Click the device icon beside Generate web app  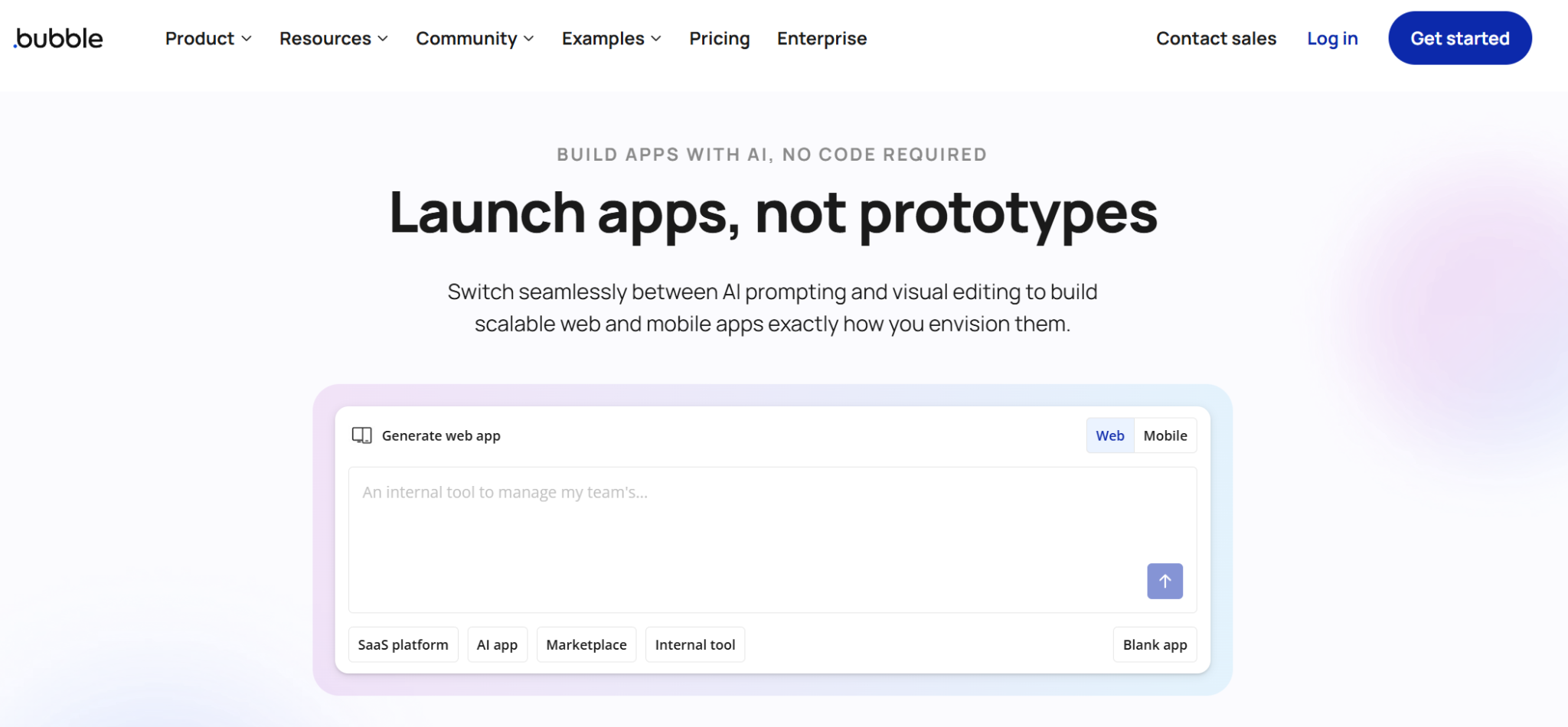(361, 435)
